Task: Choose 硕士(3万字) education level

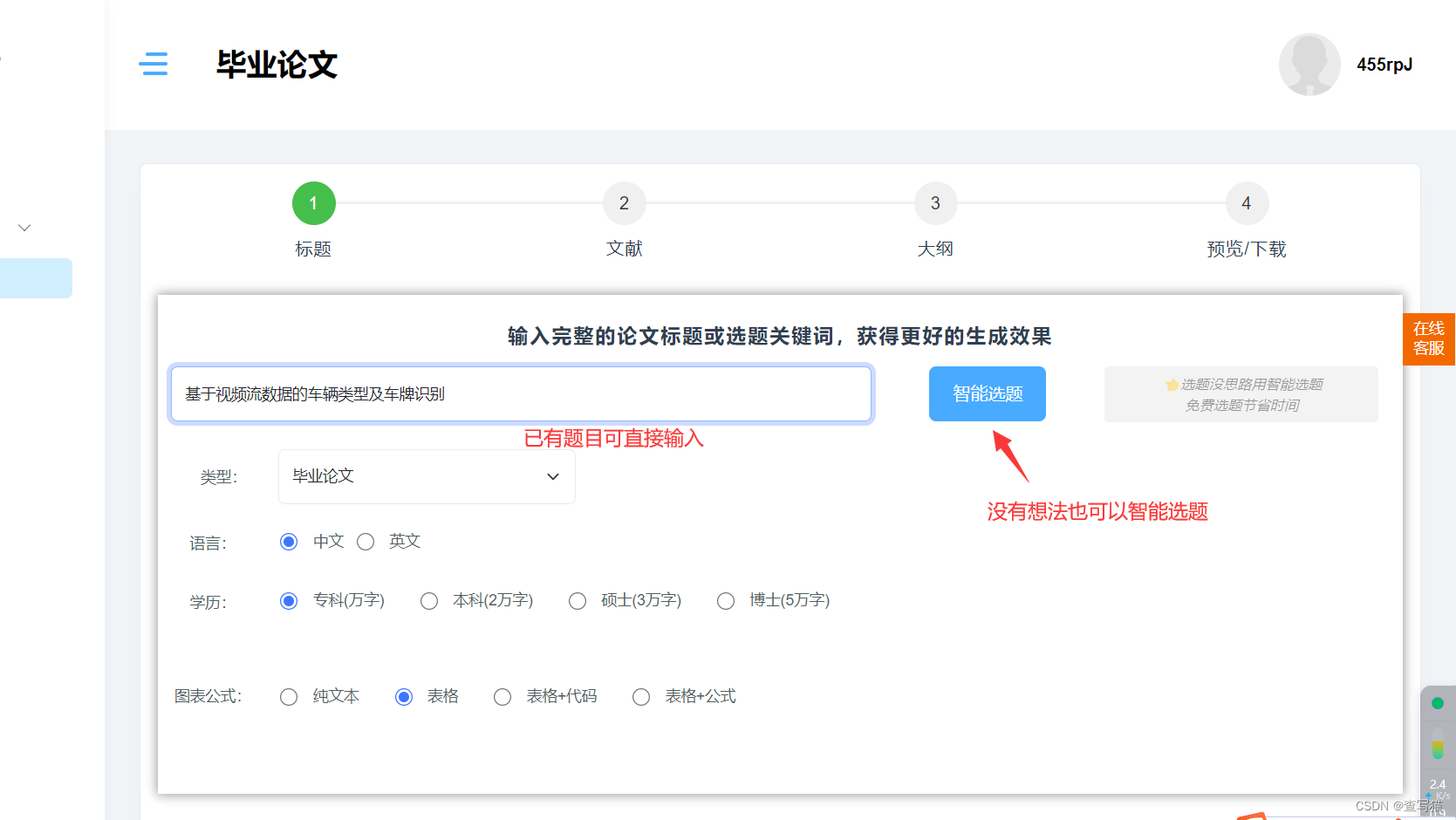Action: (578, 601)
